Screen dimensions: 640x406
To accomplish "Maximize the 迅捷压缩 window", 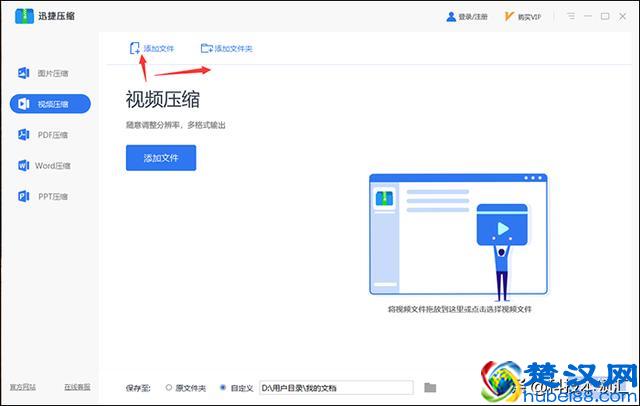I will click(x=605, y=16).
